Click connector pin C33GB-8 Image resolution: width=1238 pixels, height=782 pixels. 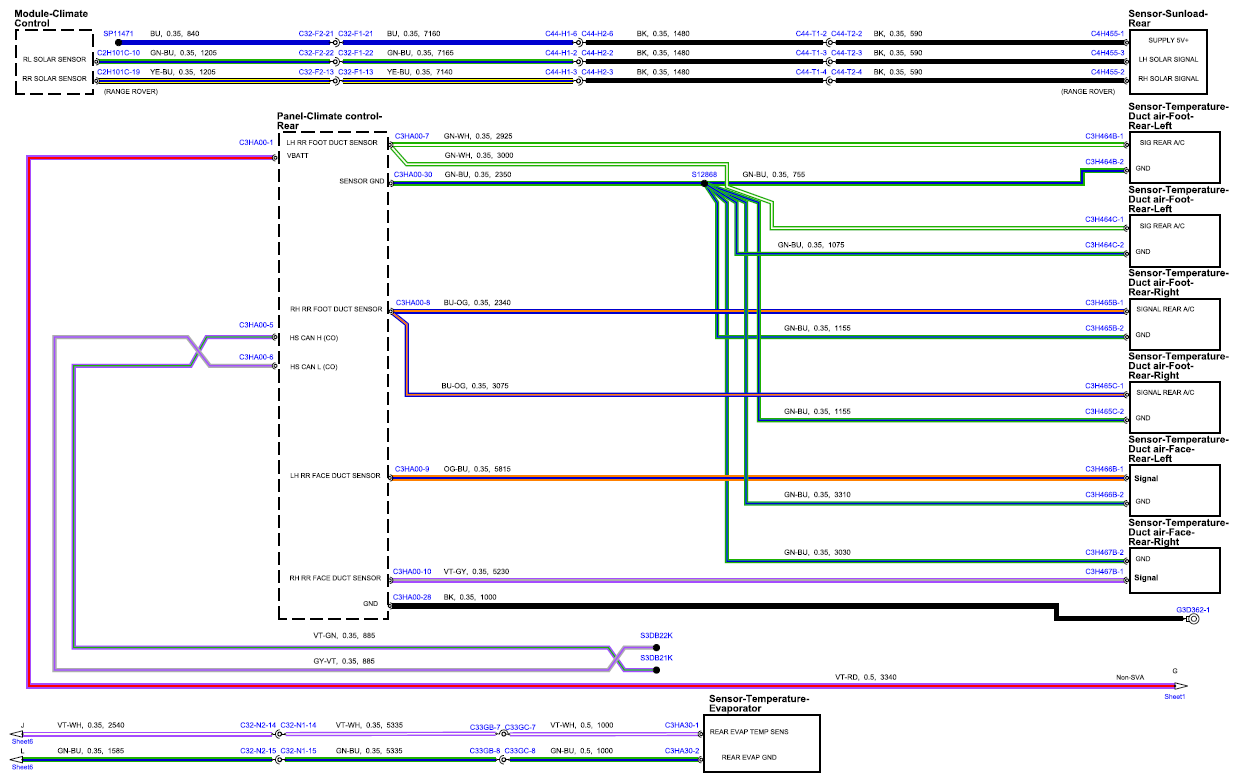[x=485, y=750]
